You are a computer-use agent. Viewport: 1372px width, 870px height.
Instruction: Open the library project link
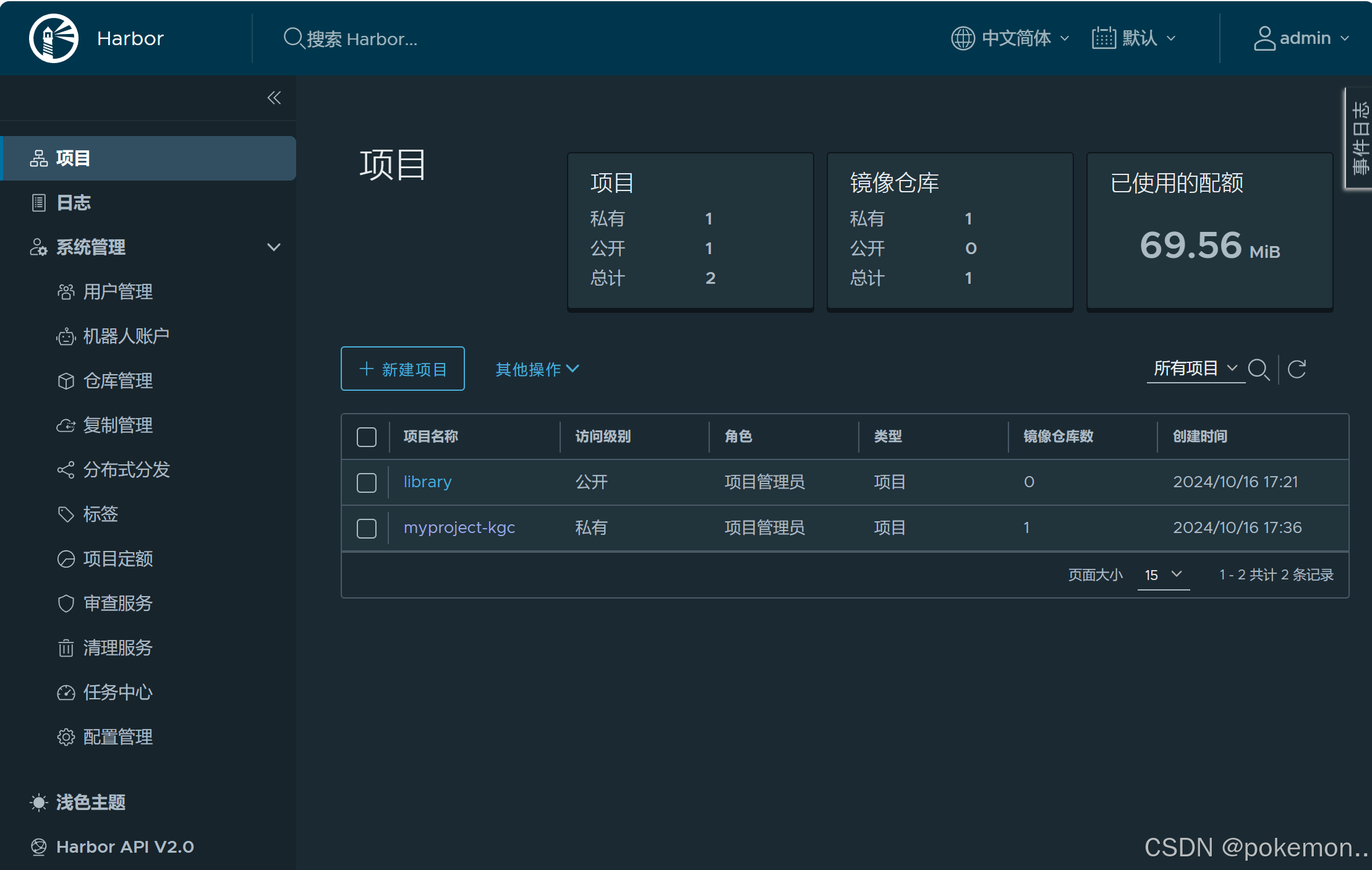click(427, 482)
